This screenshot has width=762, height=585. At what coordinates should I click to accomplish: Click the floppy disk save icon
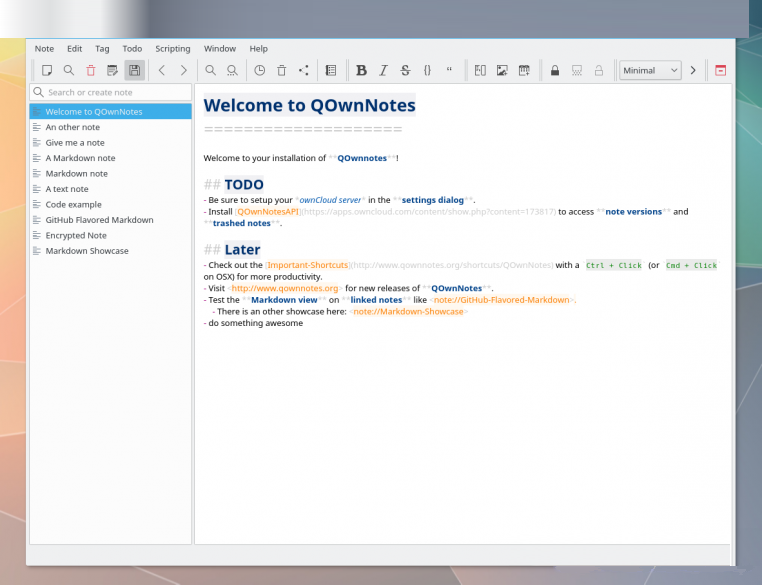(x=134, y=70)
